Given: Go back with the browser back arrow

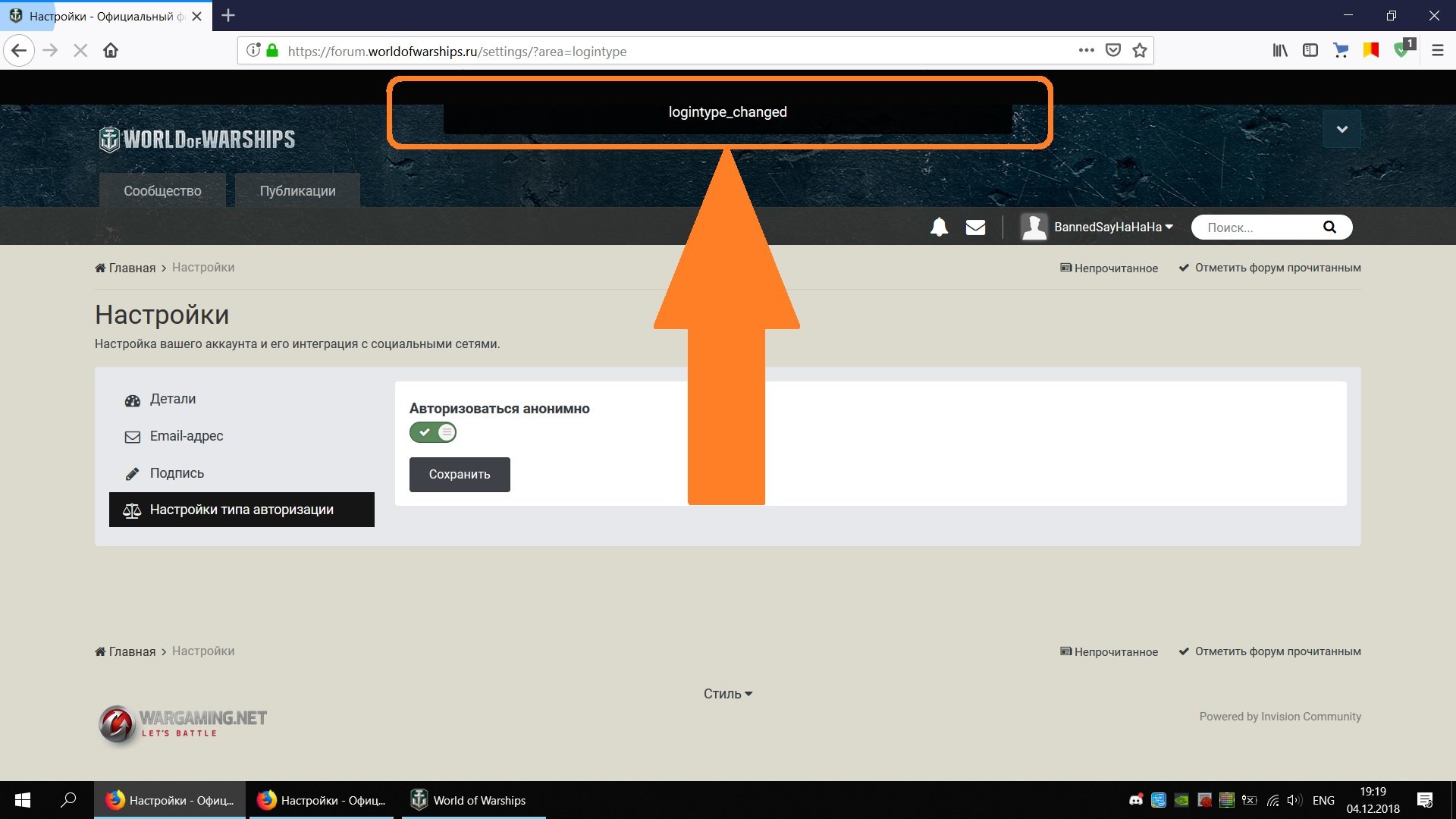Looking at the screenshot, I should point(19,51).
